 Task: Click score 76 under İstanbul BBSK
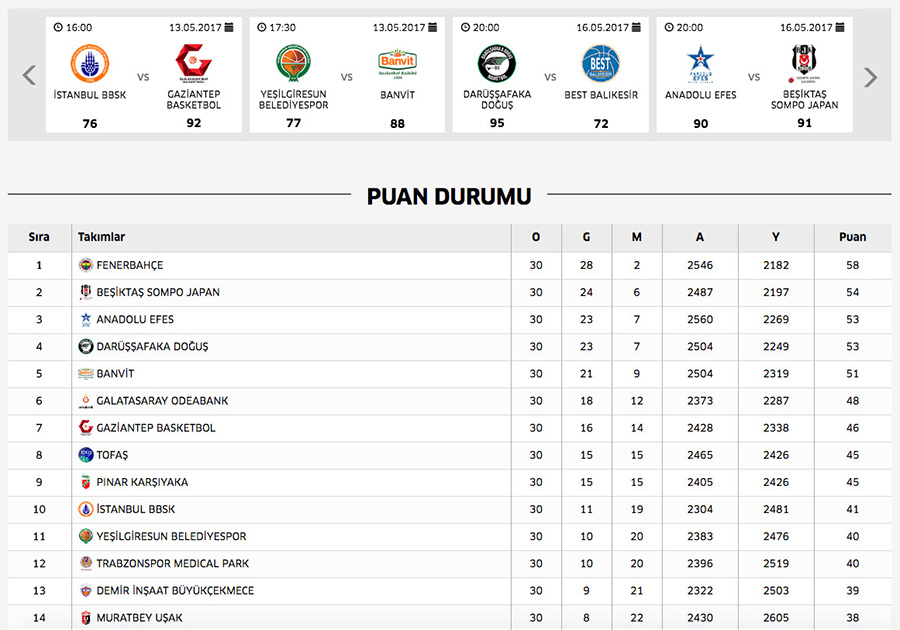[90, 123]
